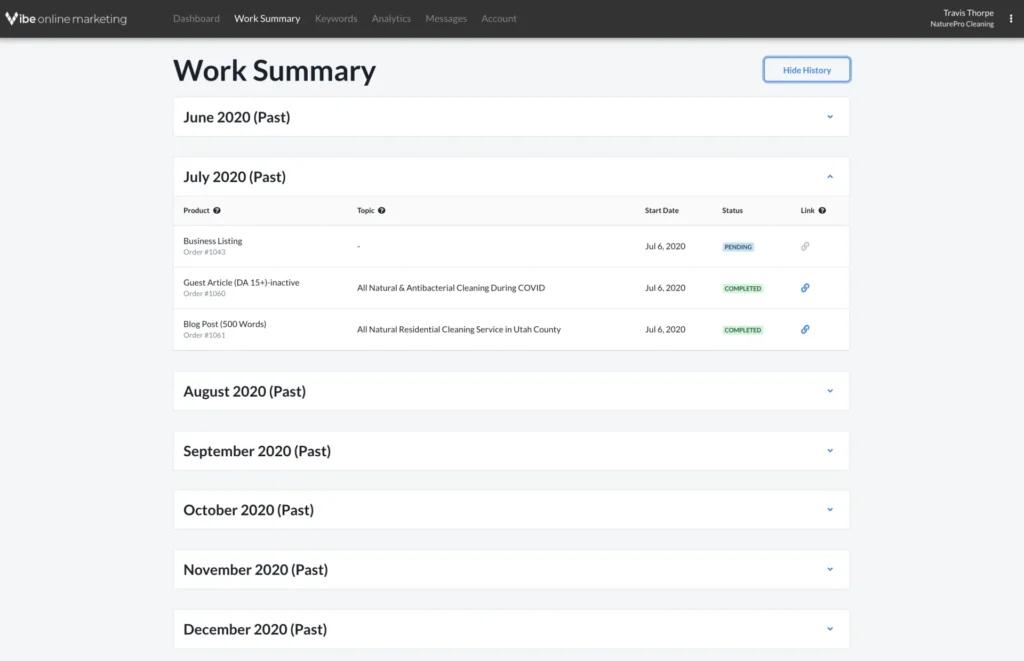This screenshot has height=661, width=1024.
Task: Click the help icon next to Topic
Action: tap(382, 211)
